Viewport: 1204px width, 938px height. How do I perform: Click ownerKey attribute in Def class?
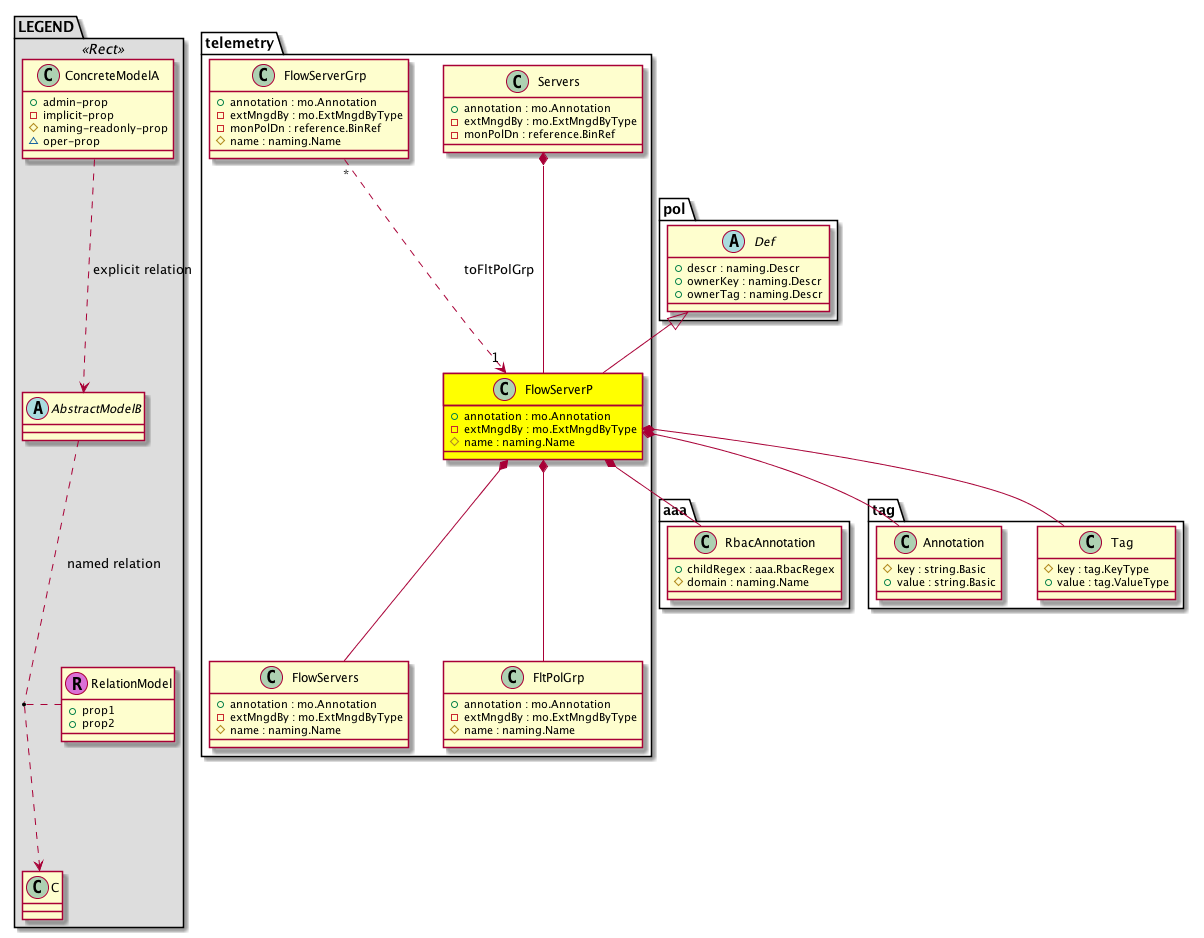748,281
